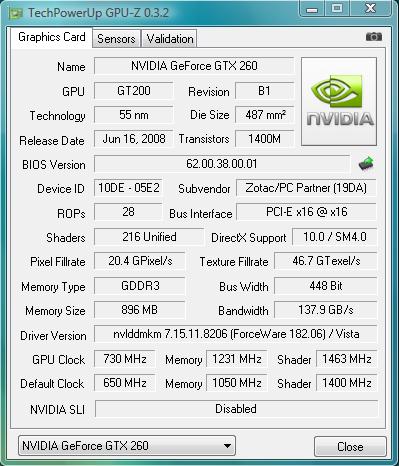Image resolution: width=399 pixels, height=466 pixels.
Task: Click the "Pixel Fillrate" label
Action: 58,262
